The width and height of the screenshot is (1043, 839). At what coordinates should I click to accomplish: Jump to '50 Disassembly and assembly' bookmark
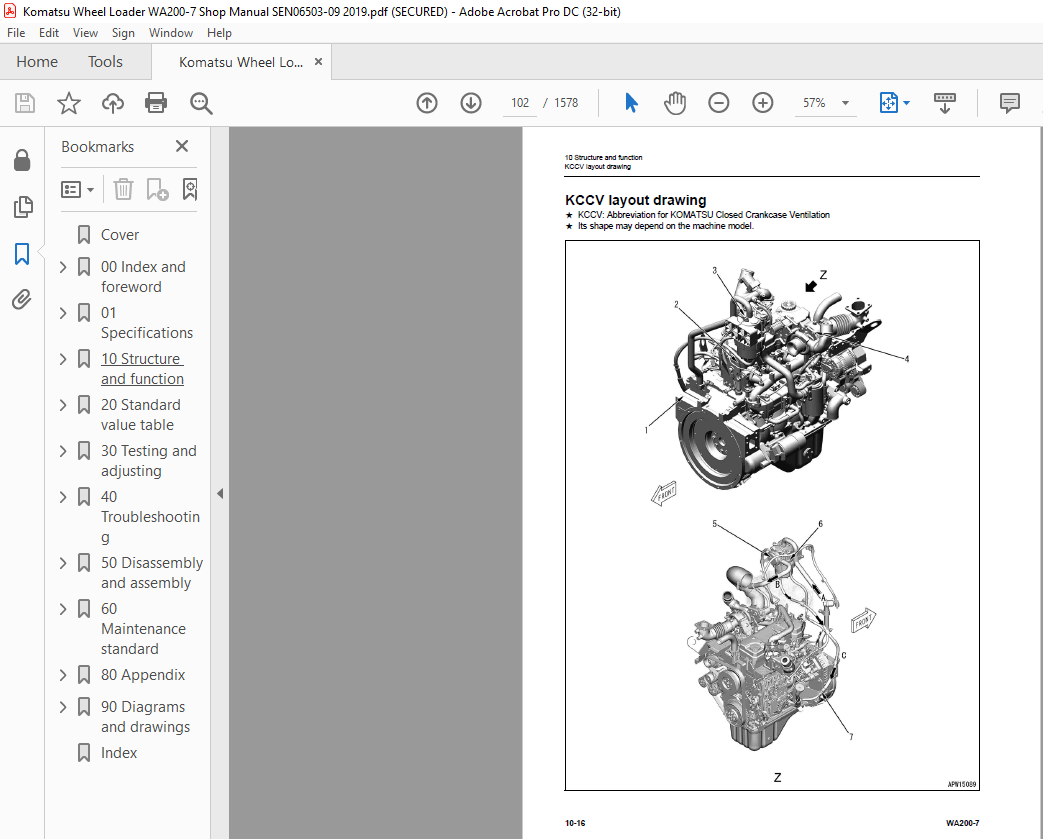pyautogui.click(x=152, y=573)
